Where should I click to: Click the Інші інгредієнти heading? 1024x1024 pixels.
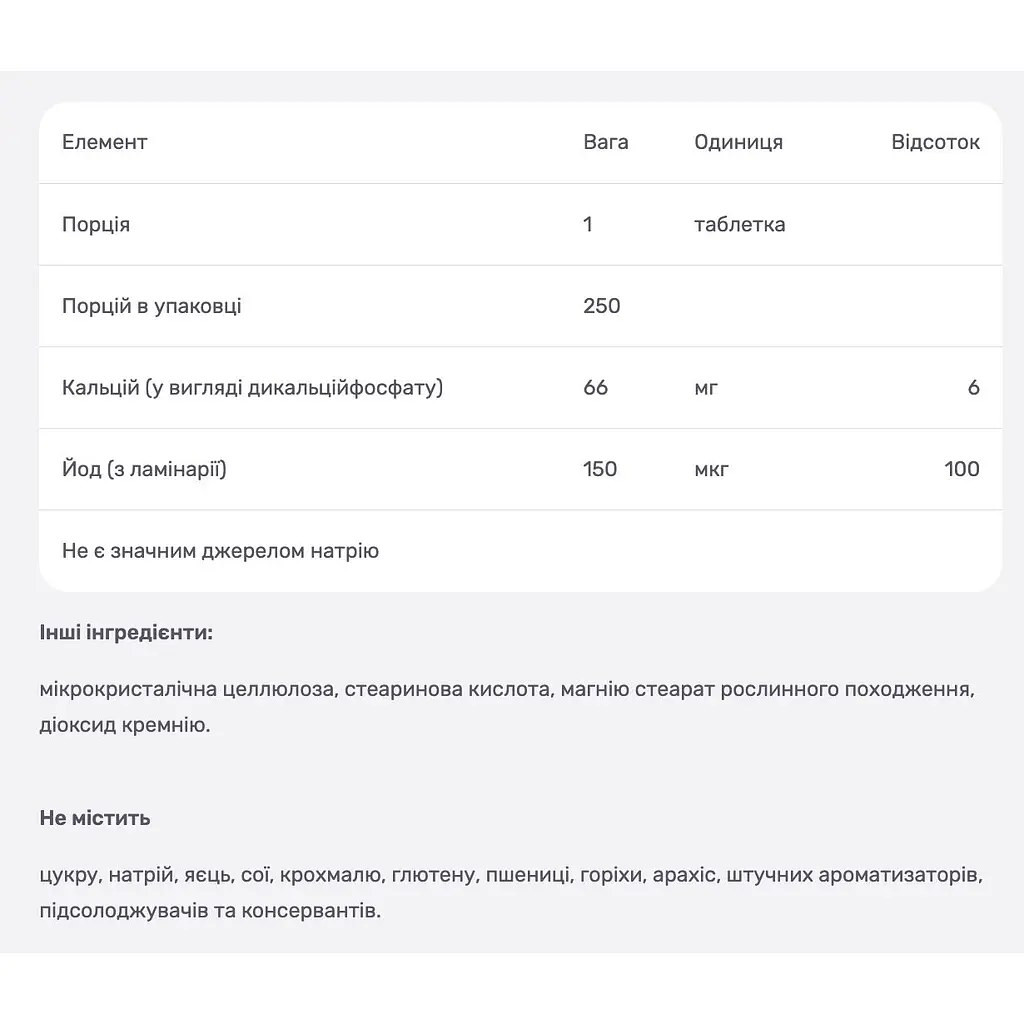click(x=126, y=633)
